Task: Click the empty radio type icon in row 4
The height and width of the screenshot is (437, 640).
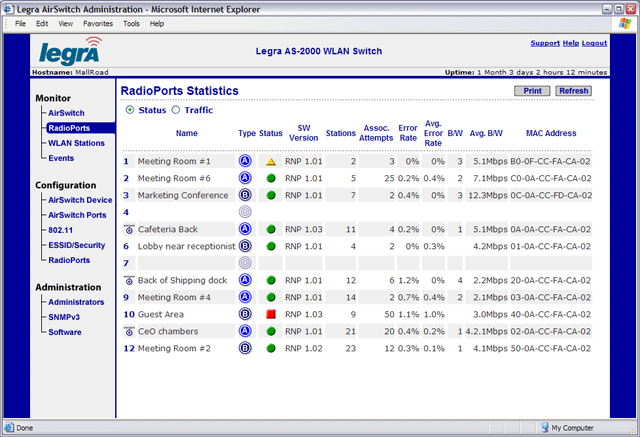Action: [245, 212]
